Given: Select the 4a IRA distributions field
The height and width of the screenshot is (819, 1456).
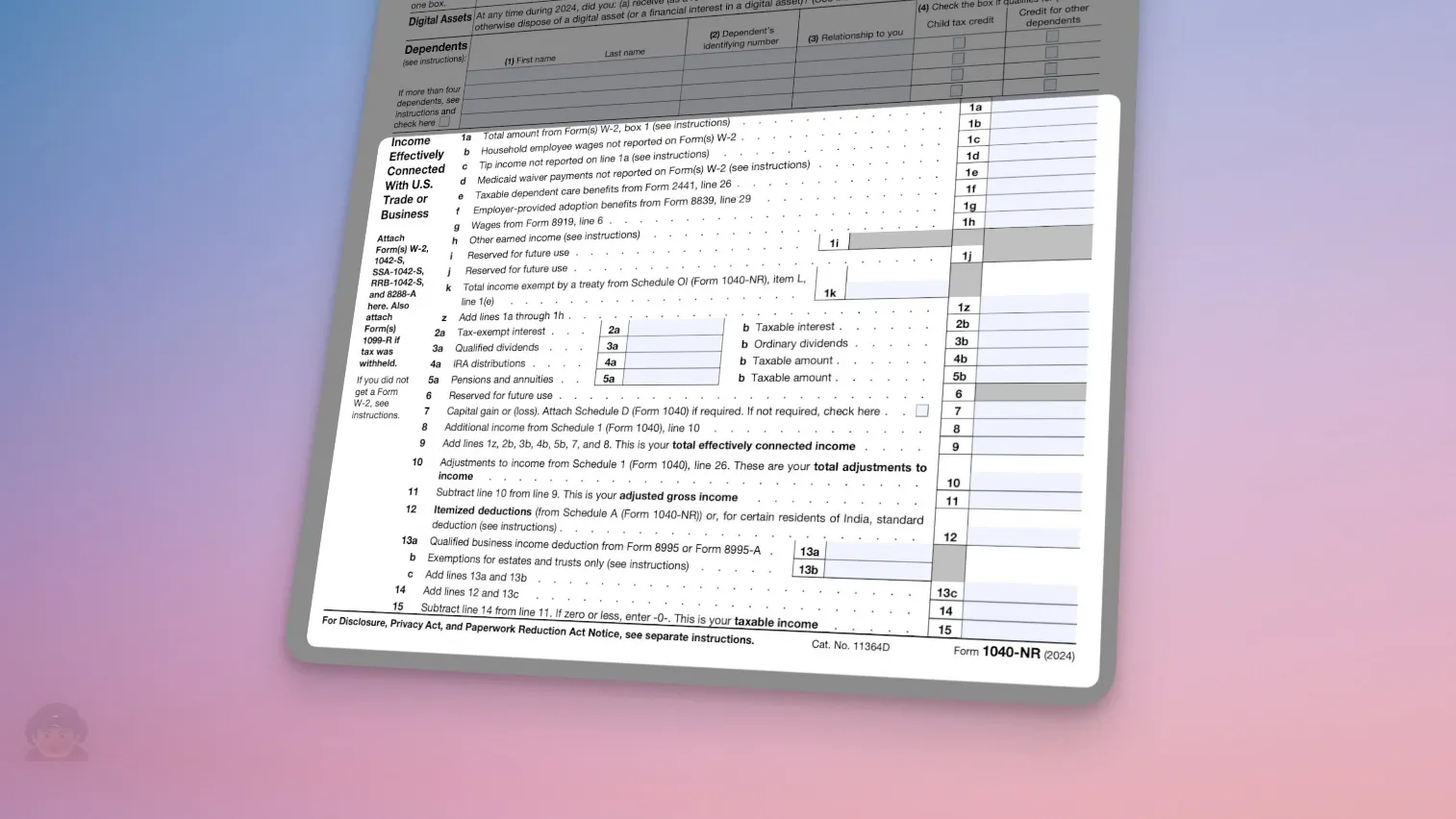Looking at the screenshot, I should (671, 360).
